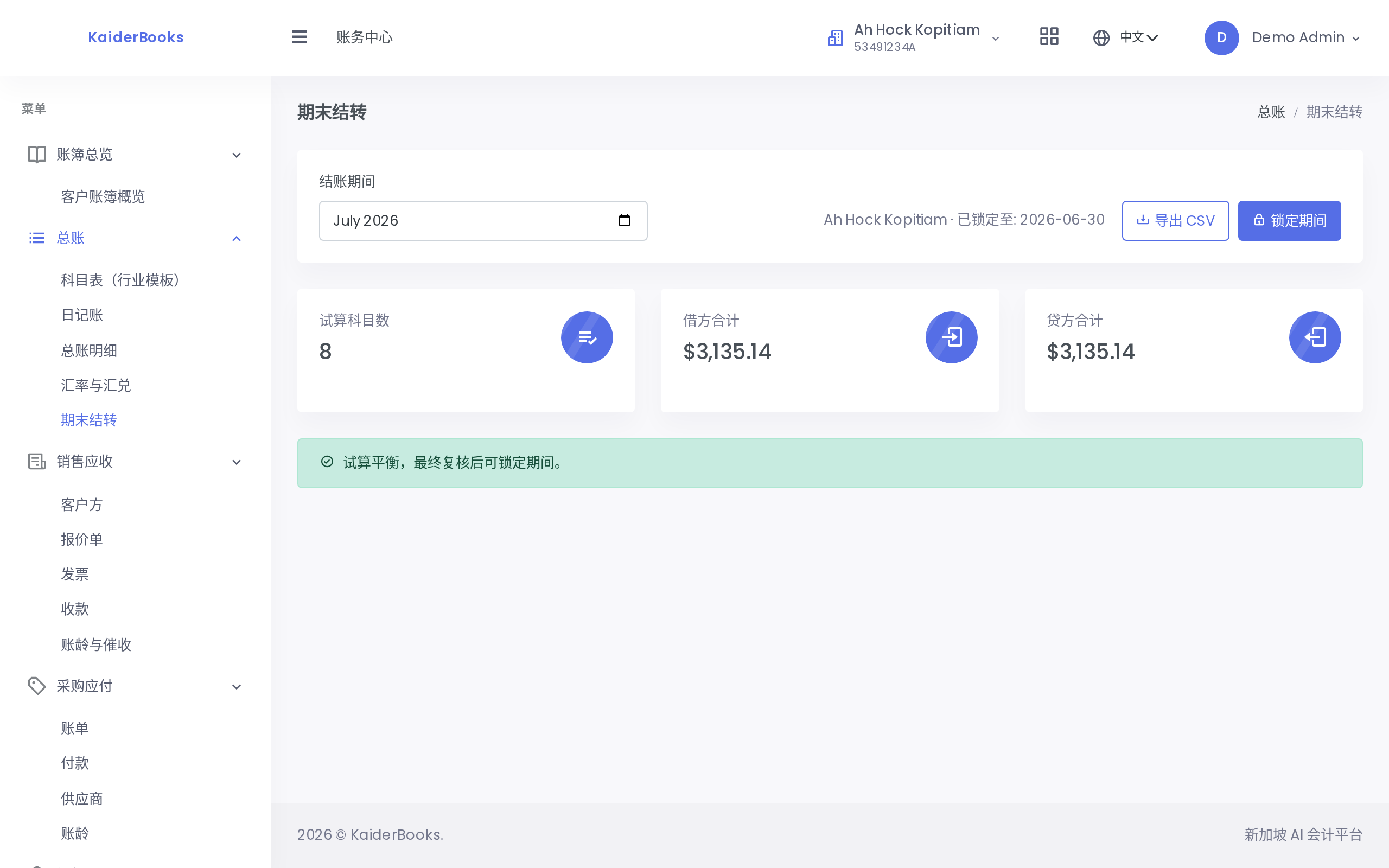Open 付款 menu item
This screenshot has width=1389, height=868.
click(x=75, y=763)
